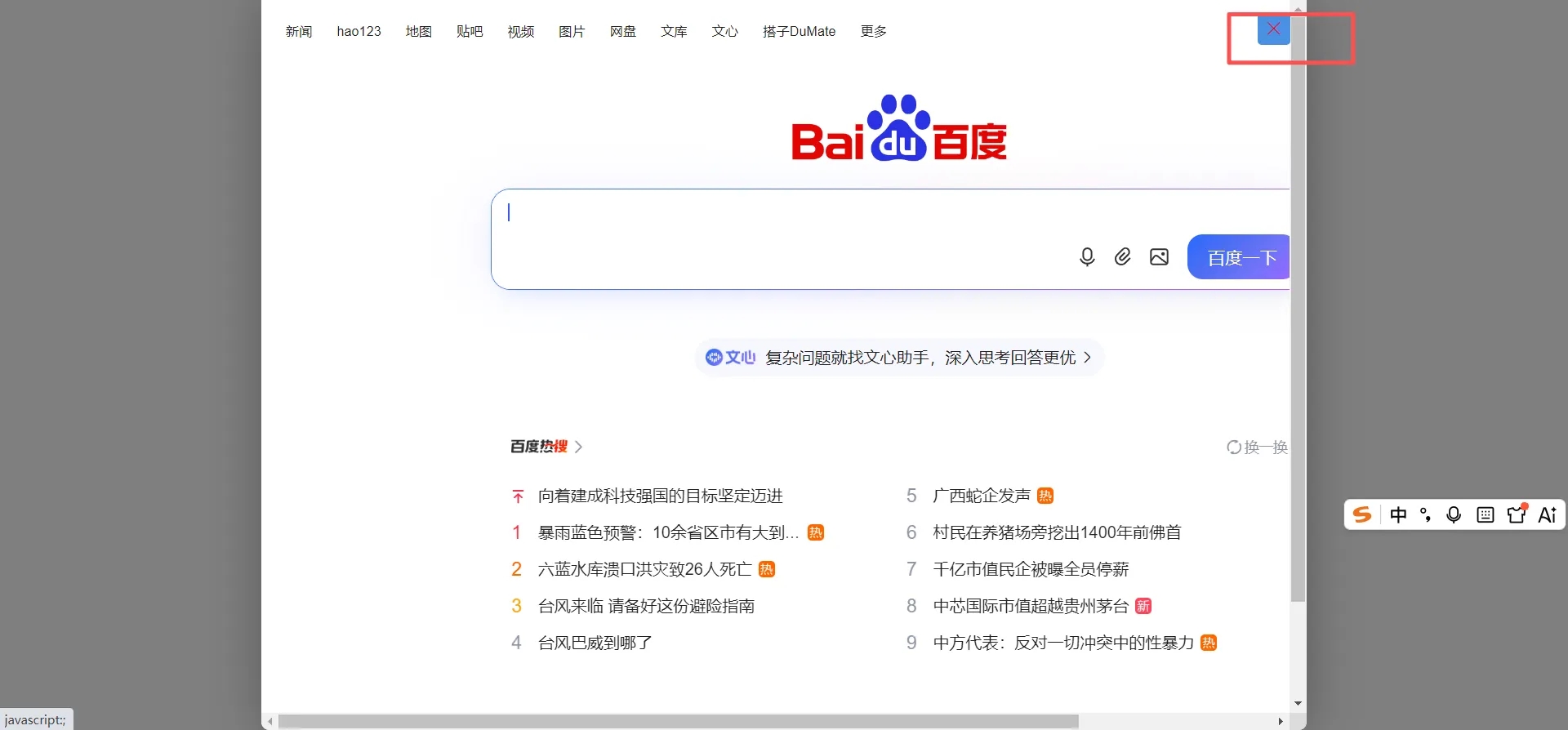Open the soft keyboard icon on Sogou toolbar
The height and width of the screenshot is (730, 1568).
pos(1486,514)
